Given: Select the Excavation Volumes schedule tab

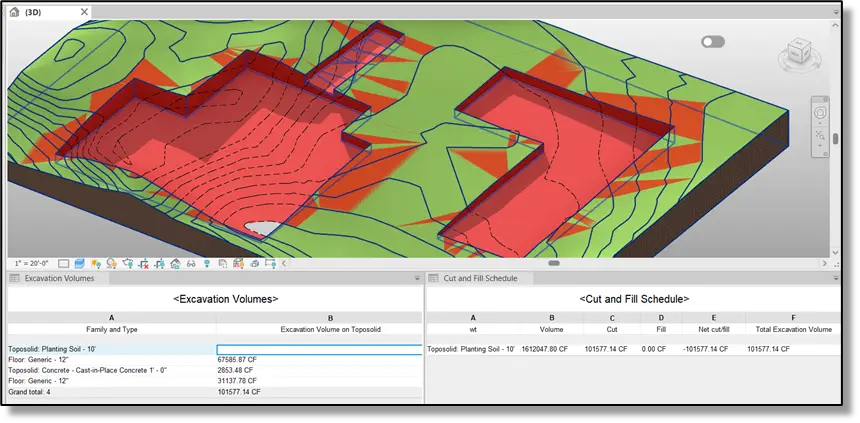Looking at the screenshot, I should (x=58, y=278).
